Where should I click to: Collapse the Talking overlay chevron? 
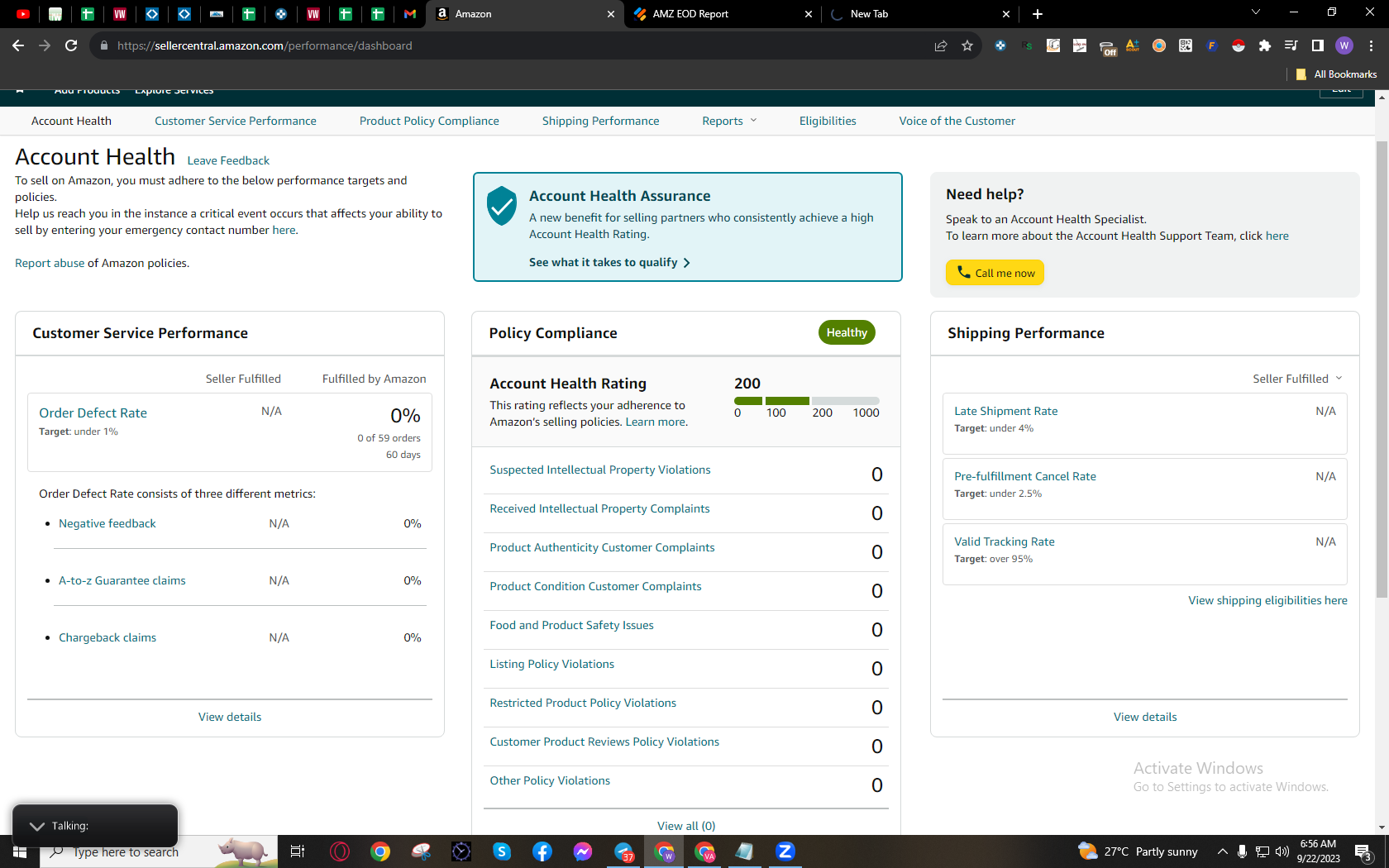pos(37,826)
